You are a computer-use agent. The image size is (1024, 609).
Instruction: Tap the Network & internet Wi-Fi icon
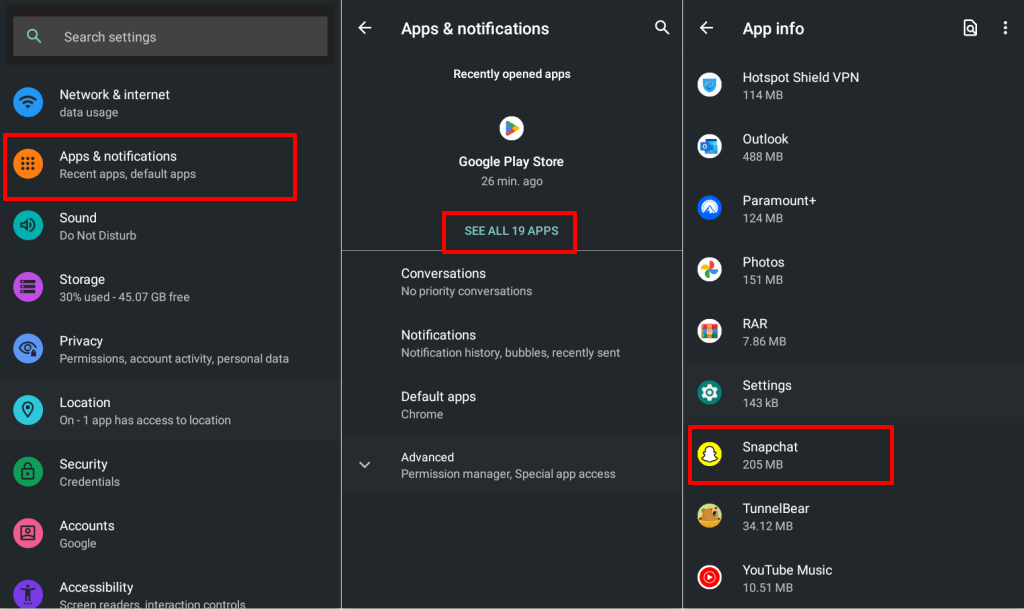pyautogui.click(x=28, y=102)
